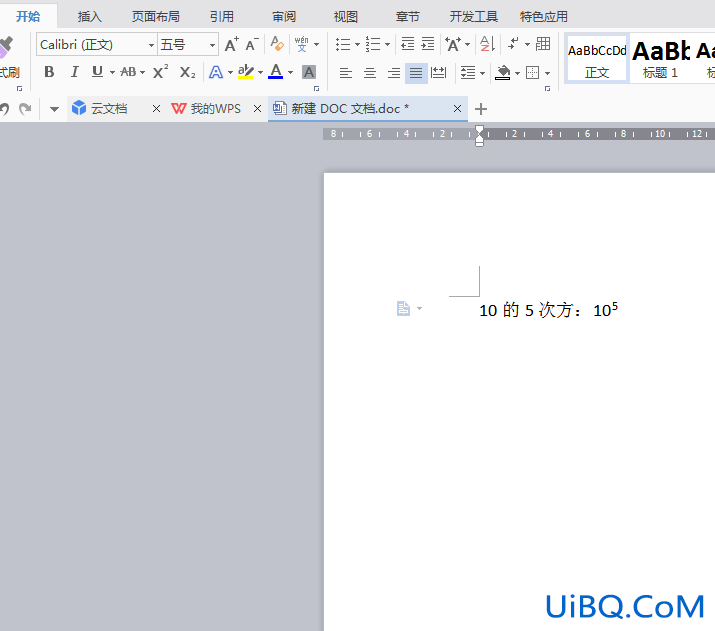Viewport: 715px width, 631px height.
Task: Switch to the 云文档 document tab
Action: tap(109, 109)
